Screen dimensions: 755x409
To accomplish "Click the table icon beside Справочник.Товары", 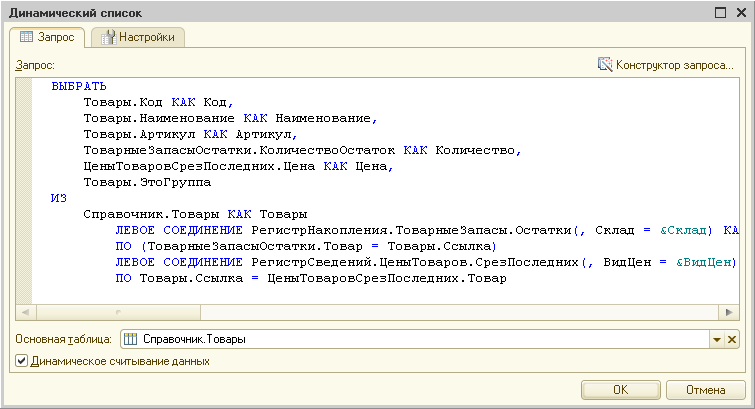I will 130,340.
